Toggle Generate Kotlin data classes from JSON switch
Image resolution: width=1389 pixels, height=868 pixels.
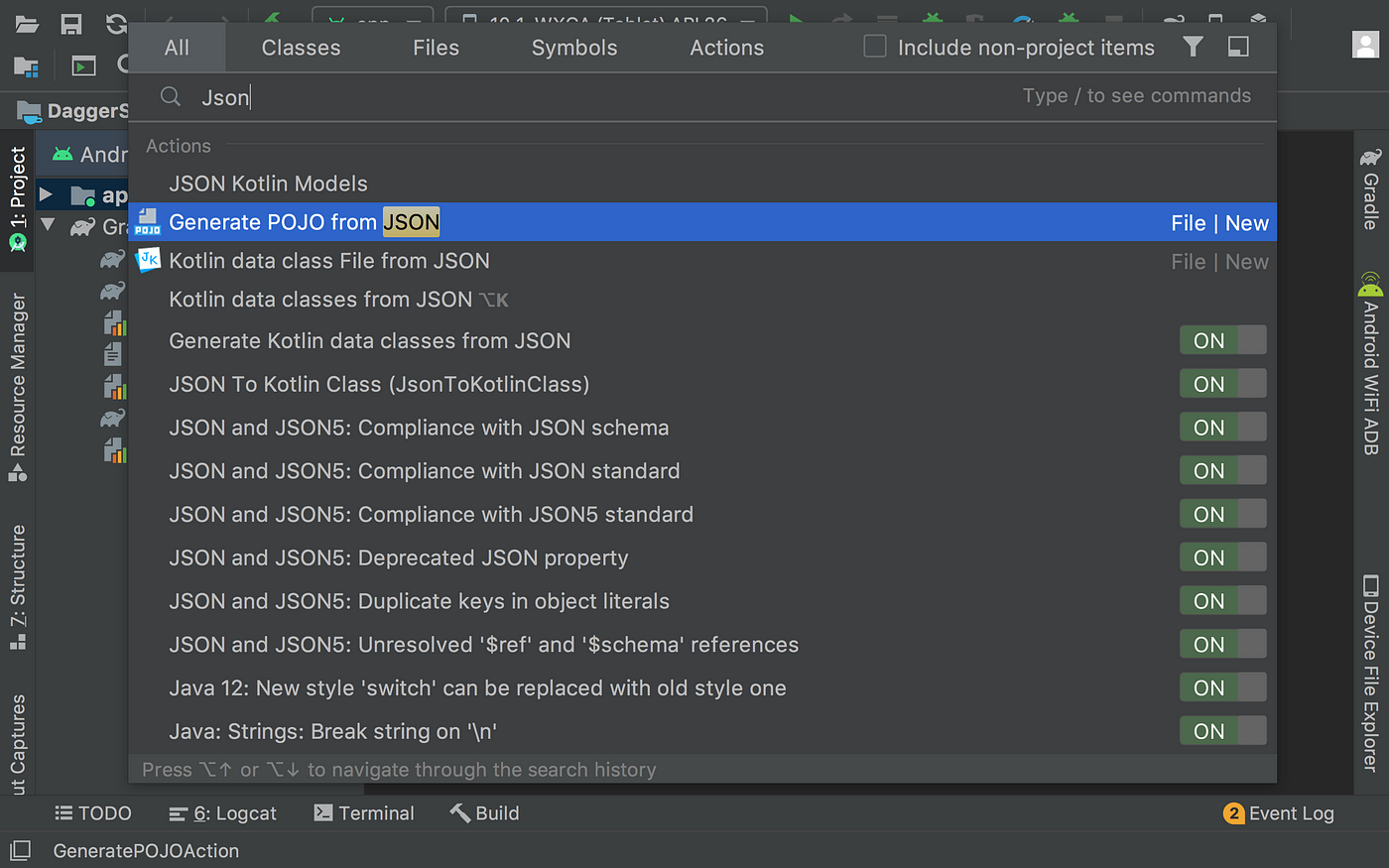click(x=1222, y=340)
